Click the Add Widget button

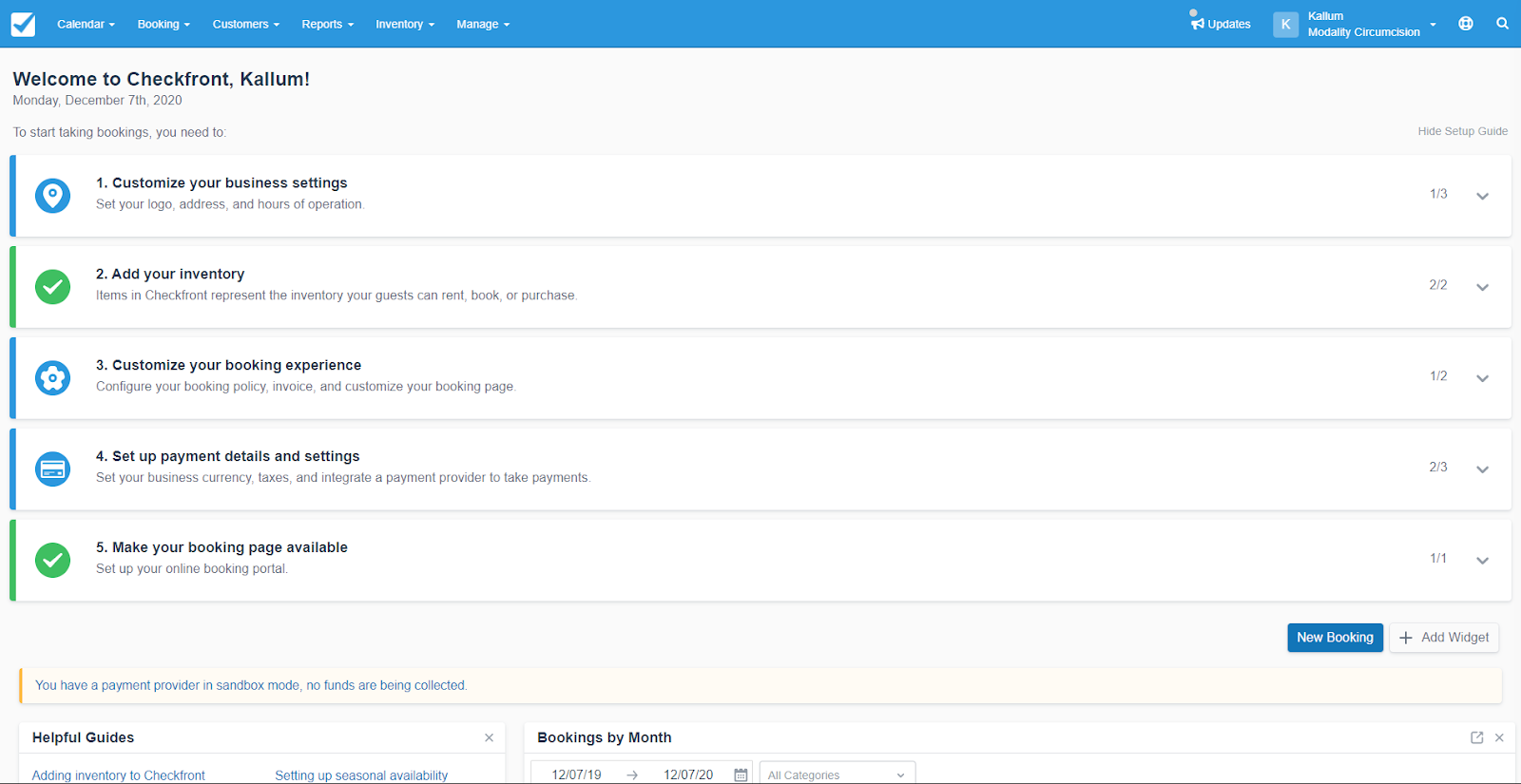1444,638
